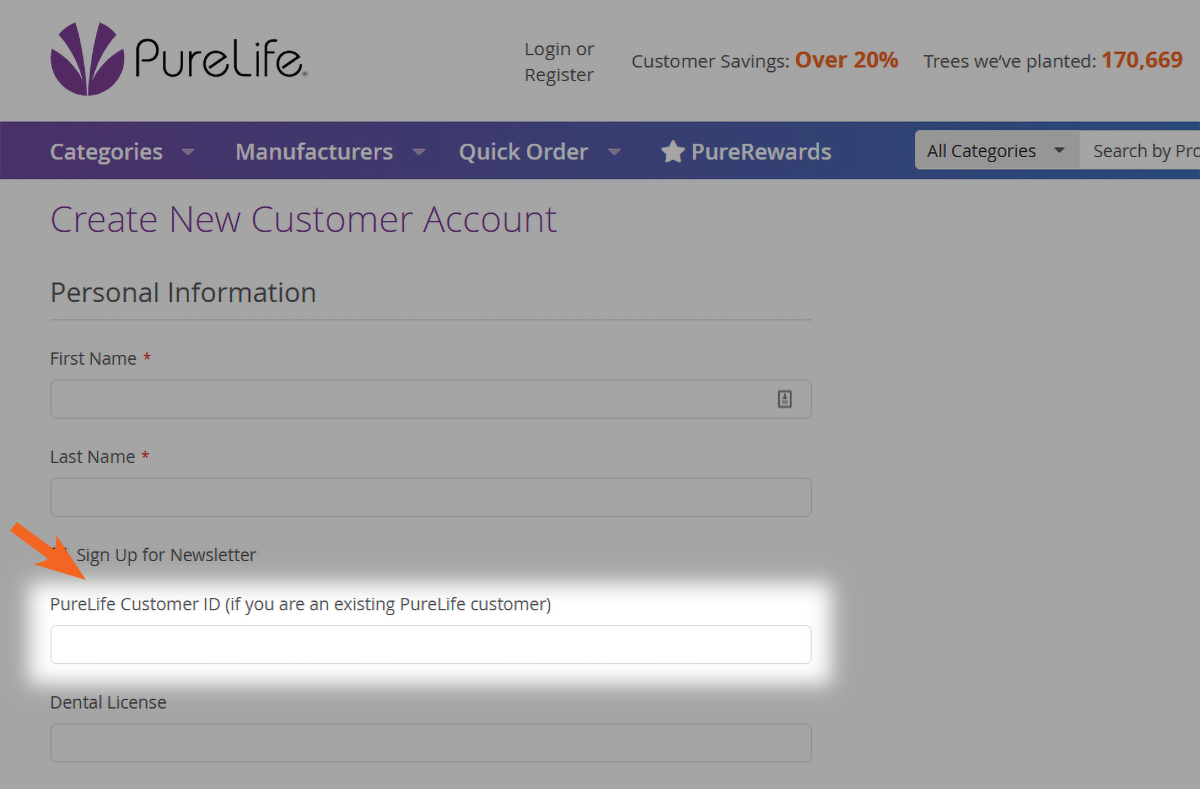
Task: Focus the PureLife Customer ID field
Action: pos(431,644)
